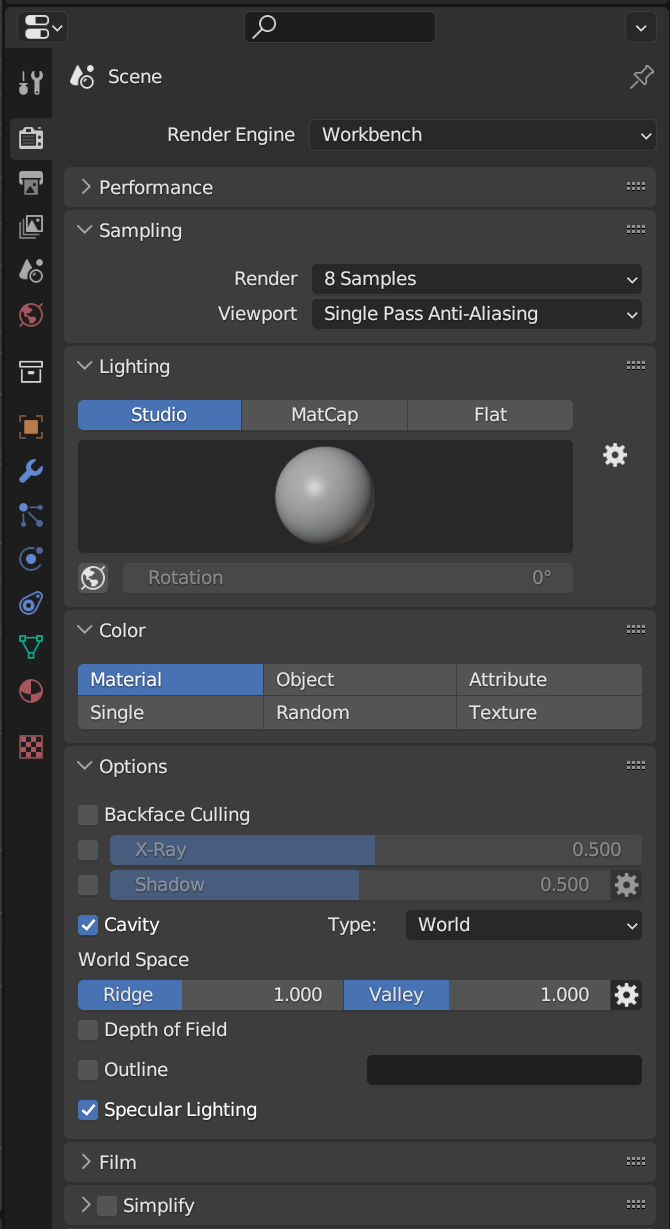Select the Random color mode

point(359,712)
